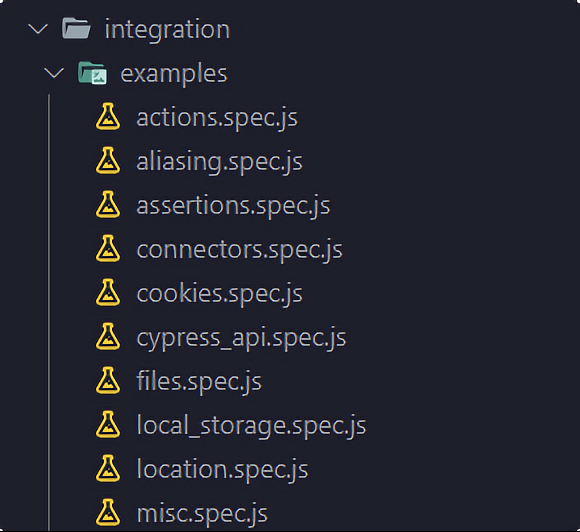
Task: Select the examples folder label
Action: coord(174,73)
